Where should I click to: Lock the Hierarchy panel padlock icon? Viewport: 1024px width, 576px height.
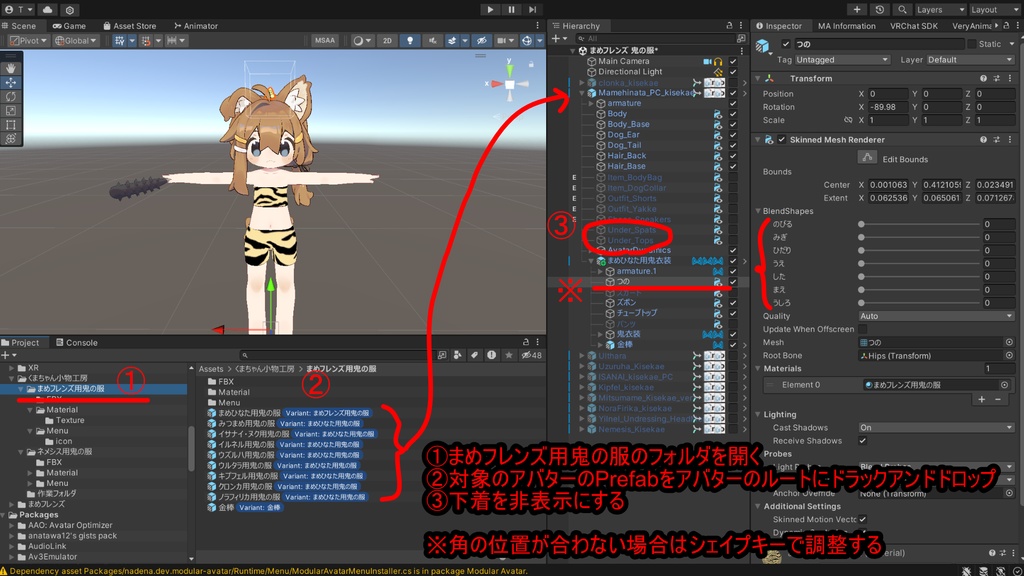pyautogui.click(x=729, y=25)
